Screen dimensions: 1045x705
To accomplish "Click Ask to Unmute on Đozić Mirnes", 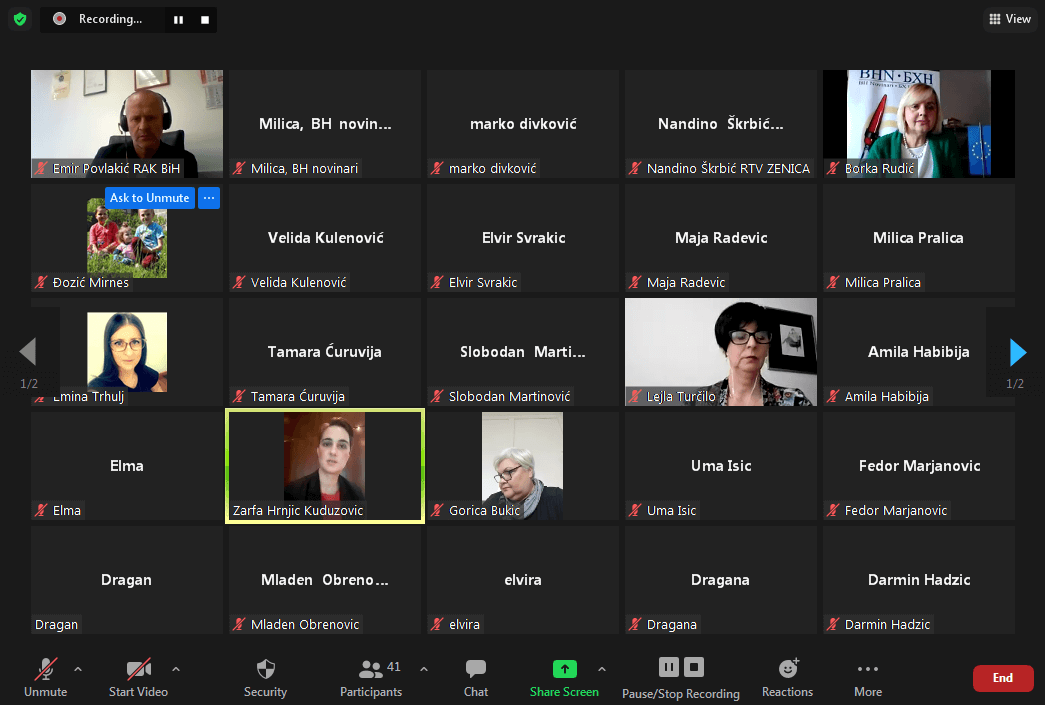I will click(149, 198).
